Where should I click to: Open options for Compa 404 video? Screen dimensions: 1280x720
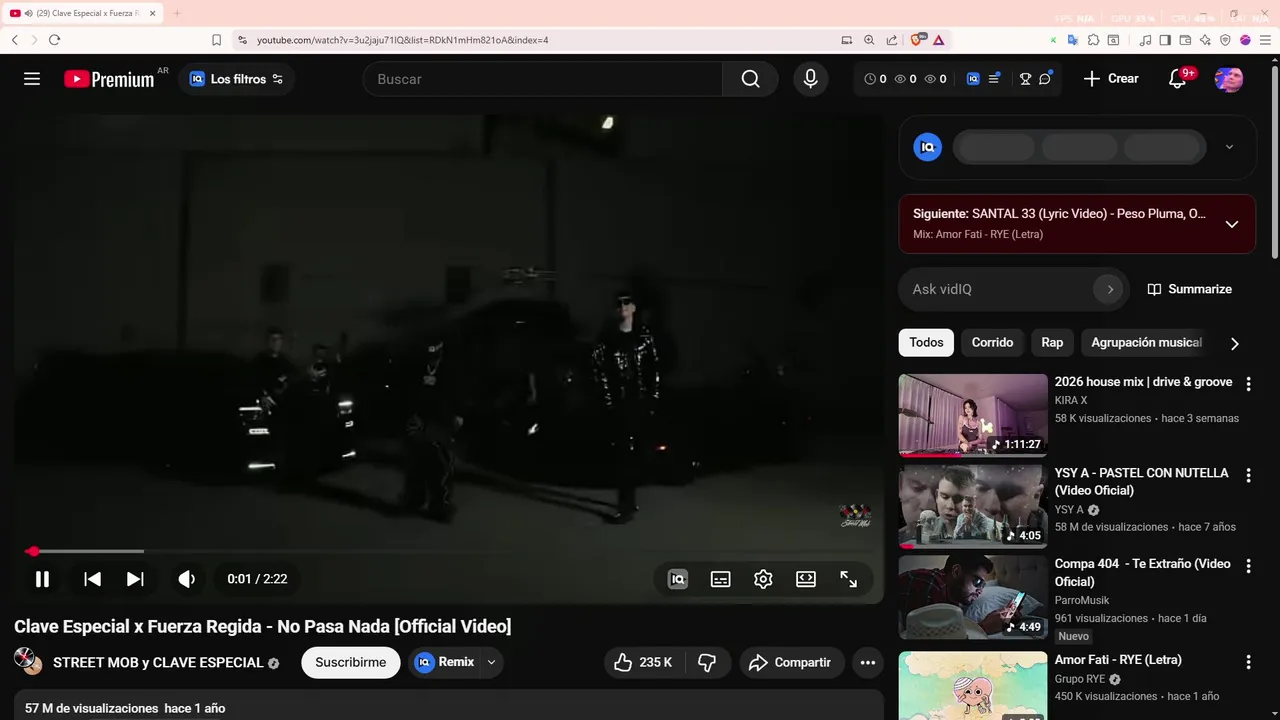click(1248, 566)
